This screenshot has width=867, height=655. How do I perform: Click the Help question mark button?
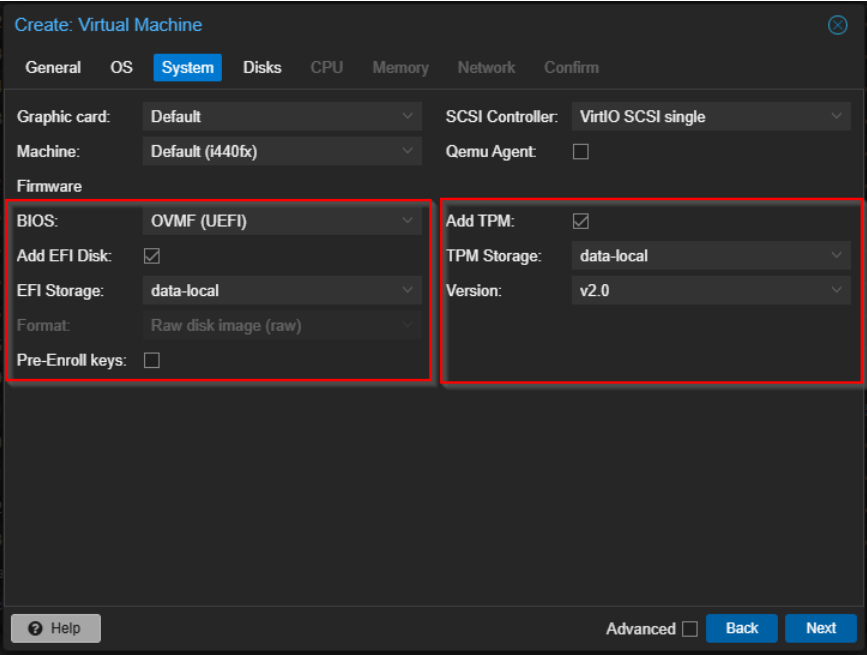pyautogui.click(x=56, y=628)
